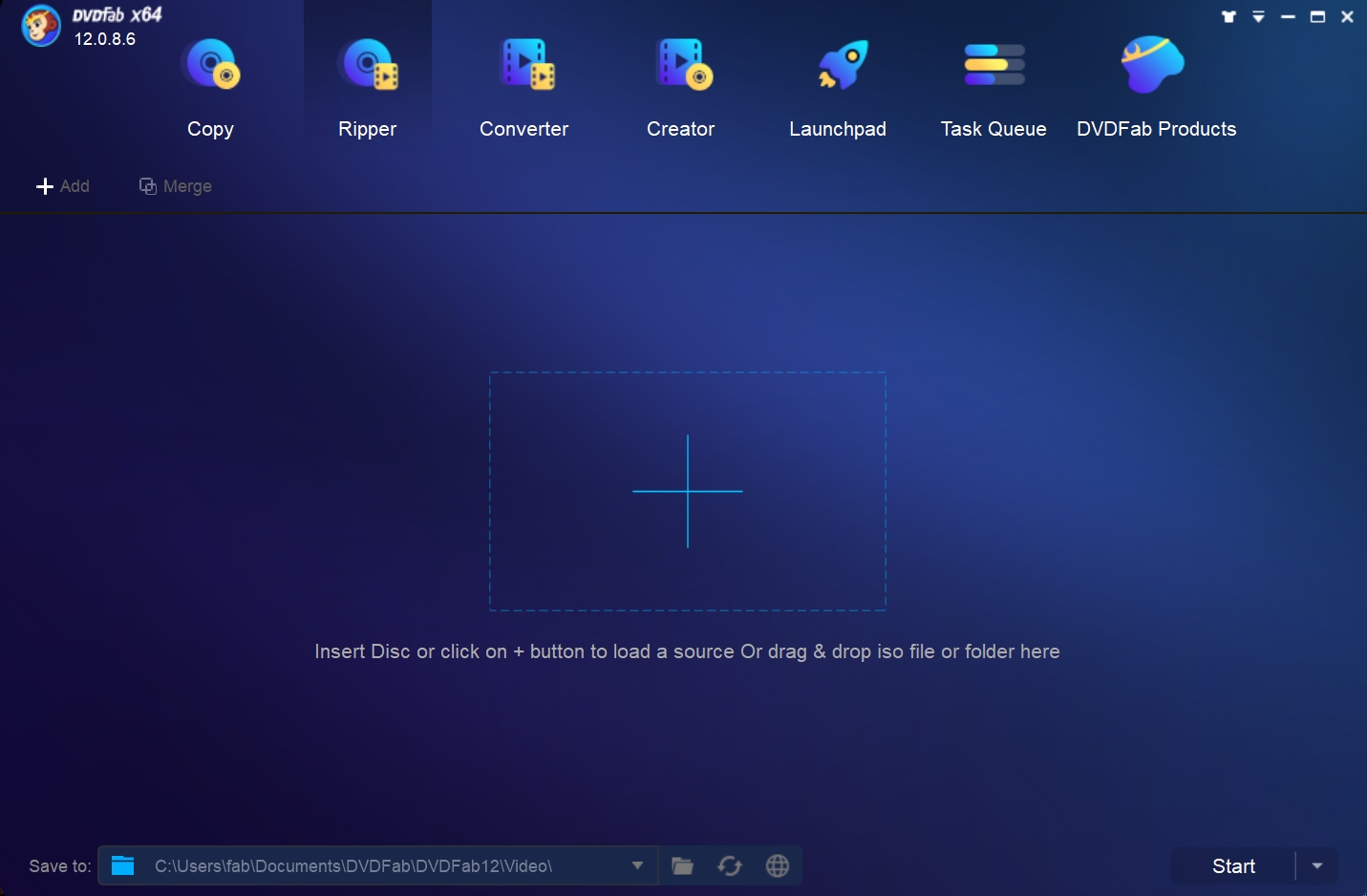Open the Converter module
Viewport: 1367px width, 896px height.
(523, 86)
